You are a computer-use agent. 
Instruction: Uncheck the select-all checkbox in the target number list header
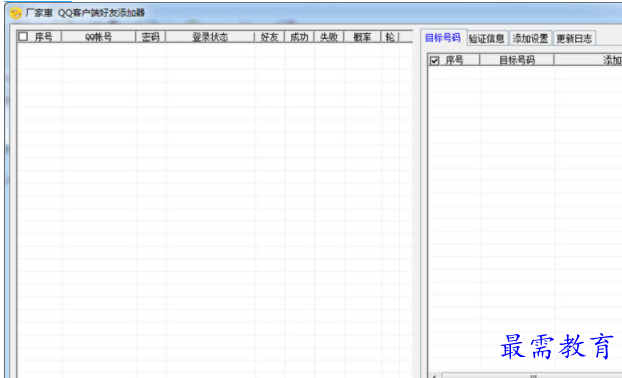434,60
